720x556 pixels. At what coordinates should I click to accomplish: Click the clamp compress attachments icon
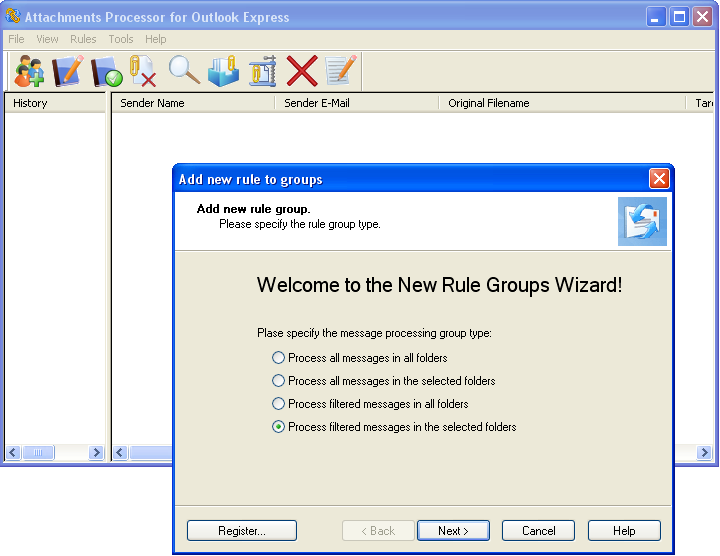(x=263, y=71)
